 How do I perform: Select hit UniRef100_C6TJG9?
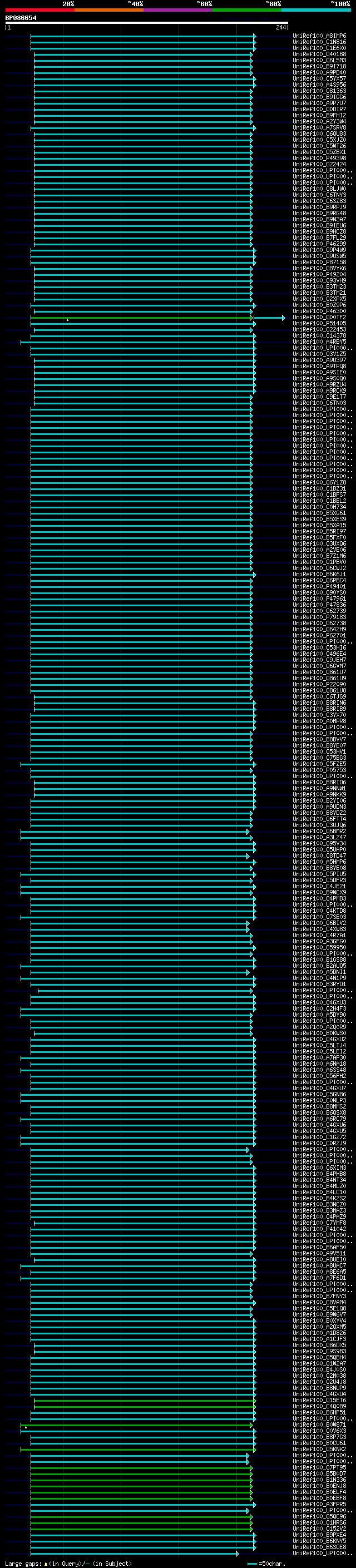click(x=319, y=696)
